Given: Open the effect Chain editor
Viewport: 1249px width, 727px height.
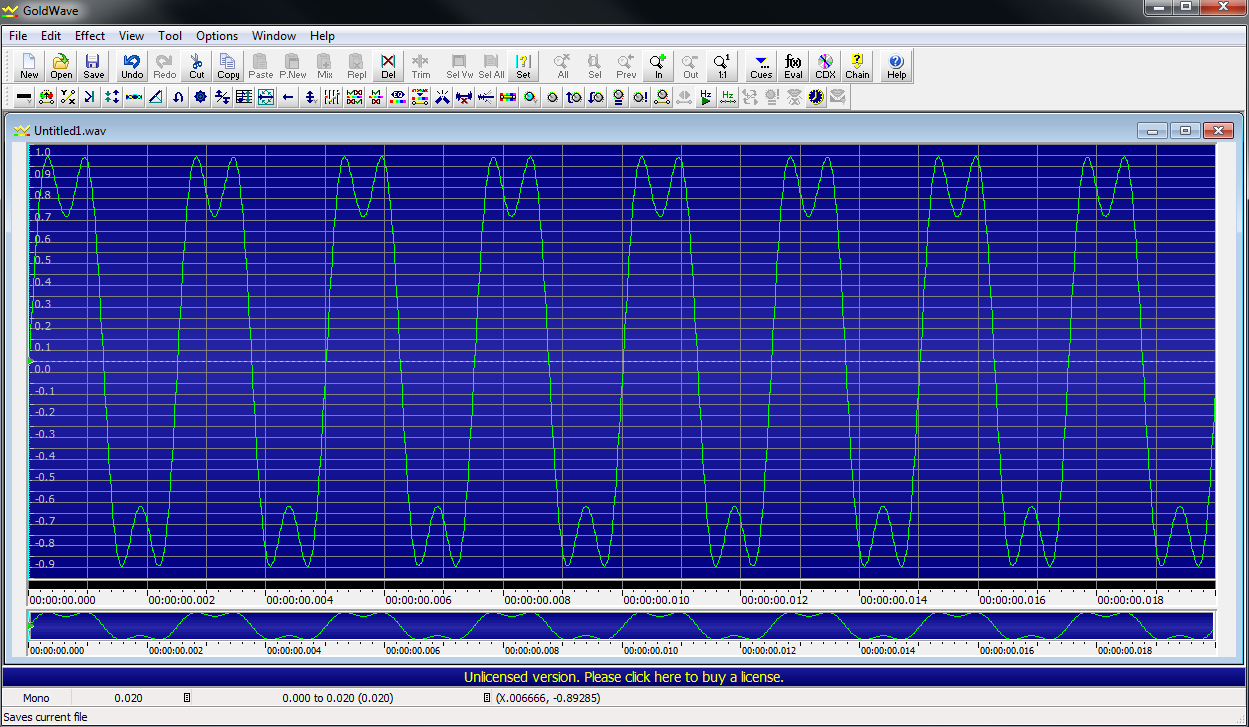Looking at the screenshot, I should coord(857,65).
